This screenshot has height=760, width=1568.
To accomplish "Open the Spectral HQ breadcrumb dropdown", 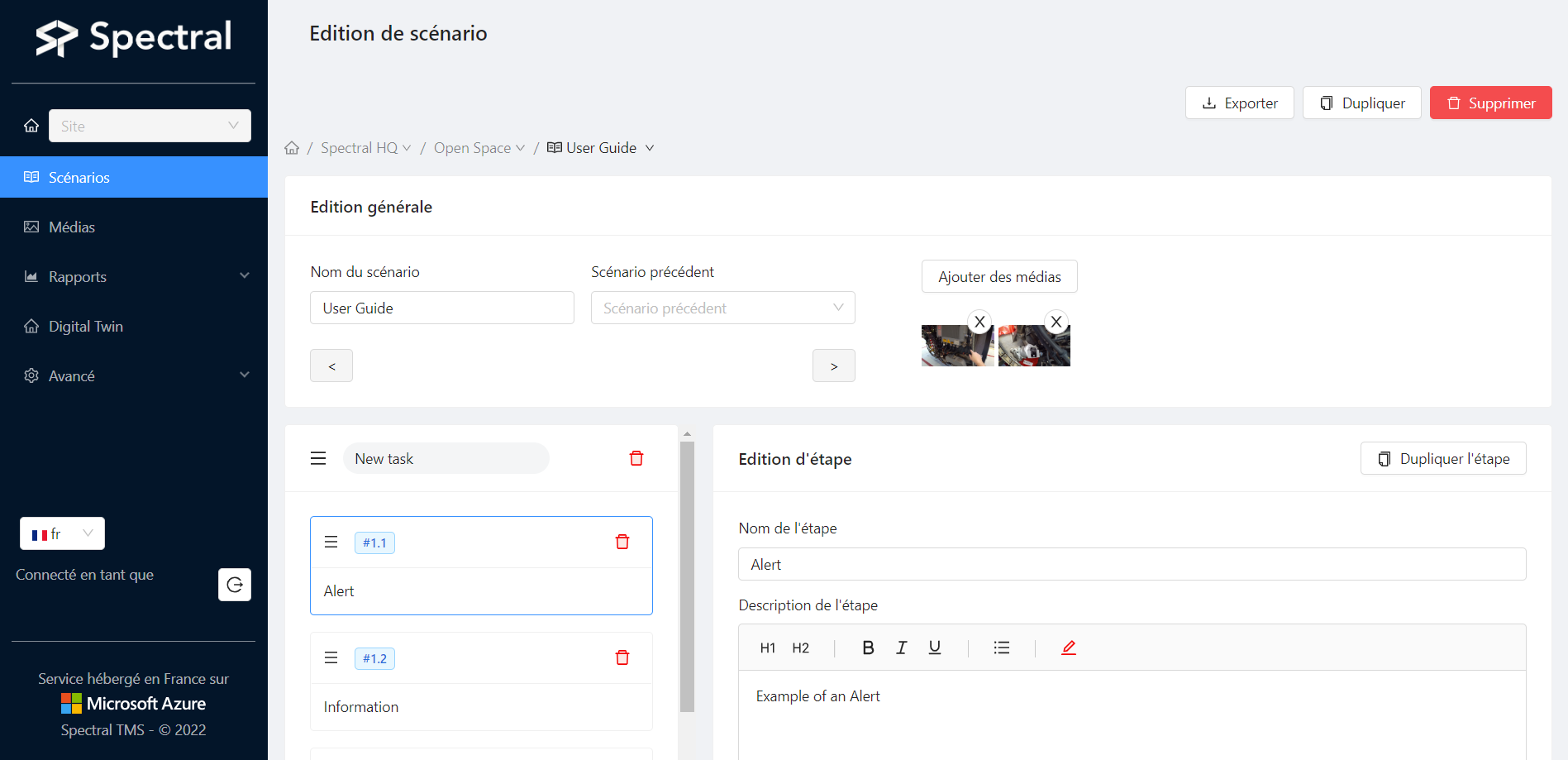I will [365, 148].
